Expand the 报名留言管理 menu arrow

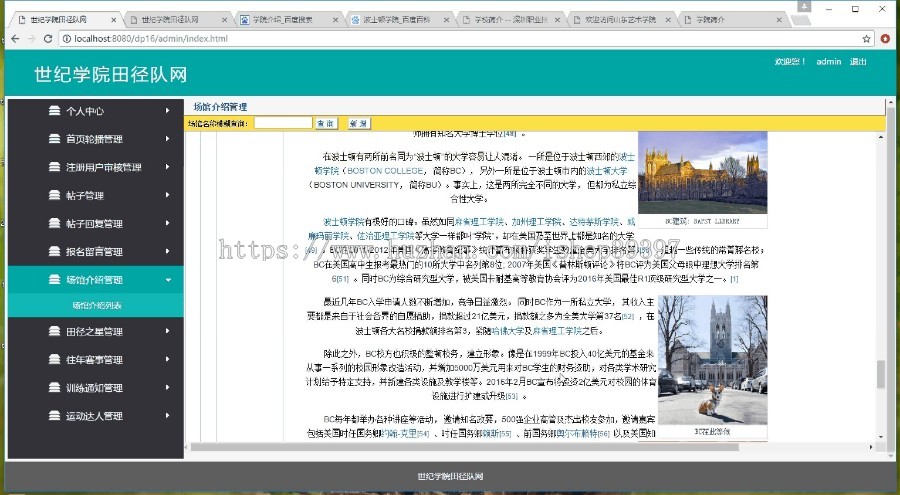[168, 252]
